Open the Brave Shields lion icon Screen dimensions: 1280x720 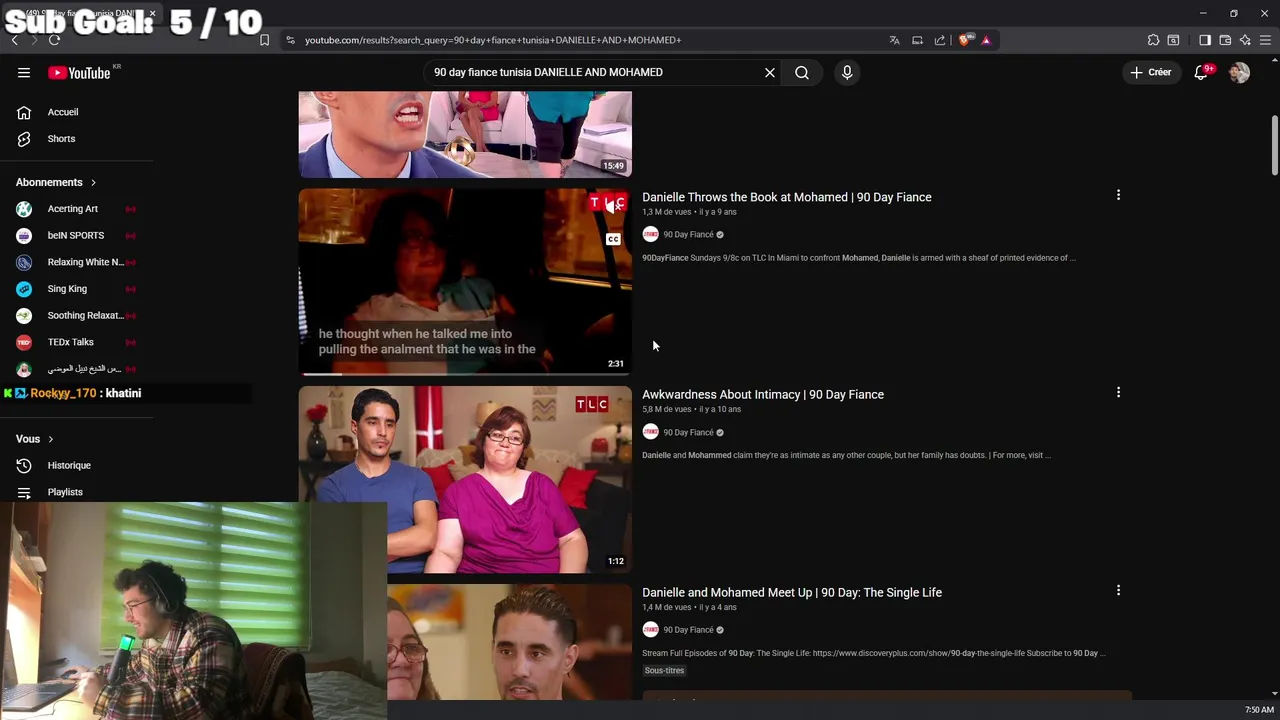pos(964,40)
